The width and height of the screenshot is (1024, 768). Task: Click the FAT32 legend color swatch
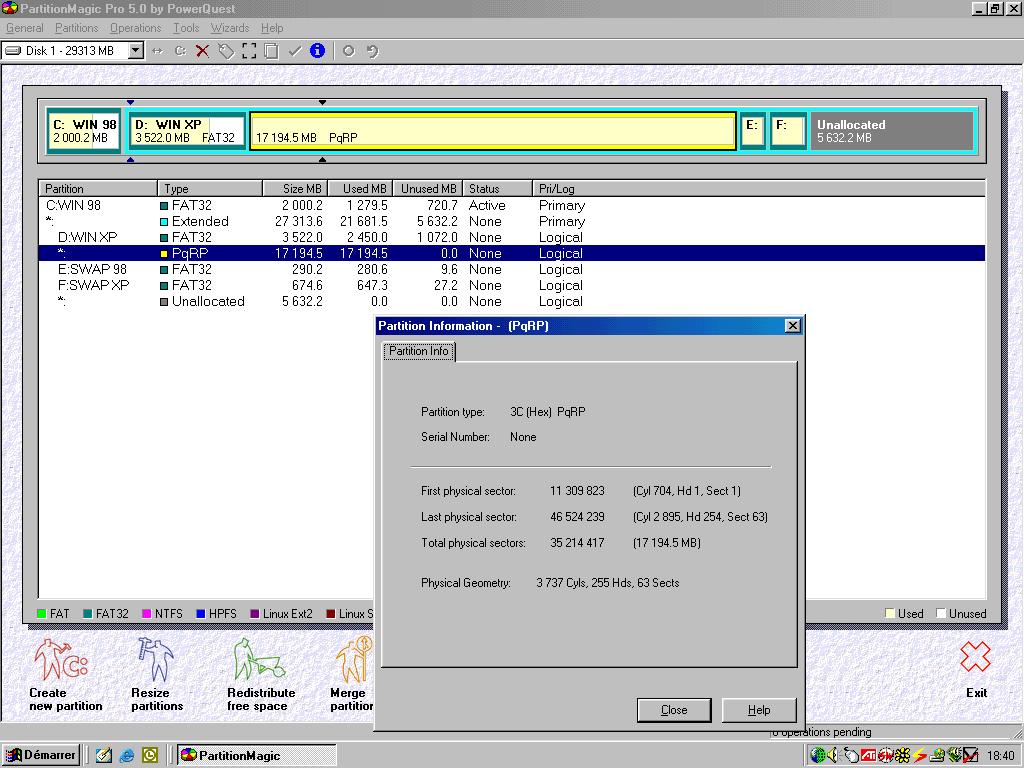tap(88, 614)
